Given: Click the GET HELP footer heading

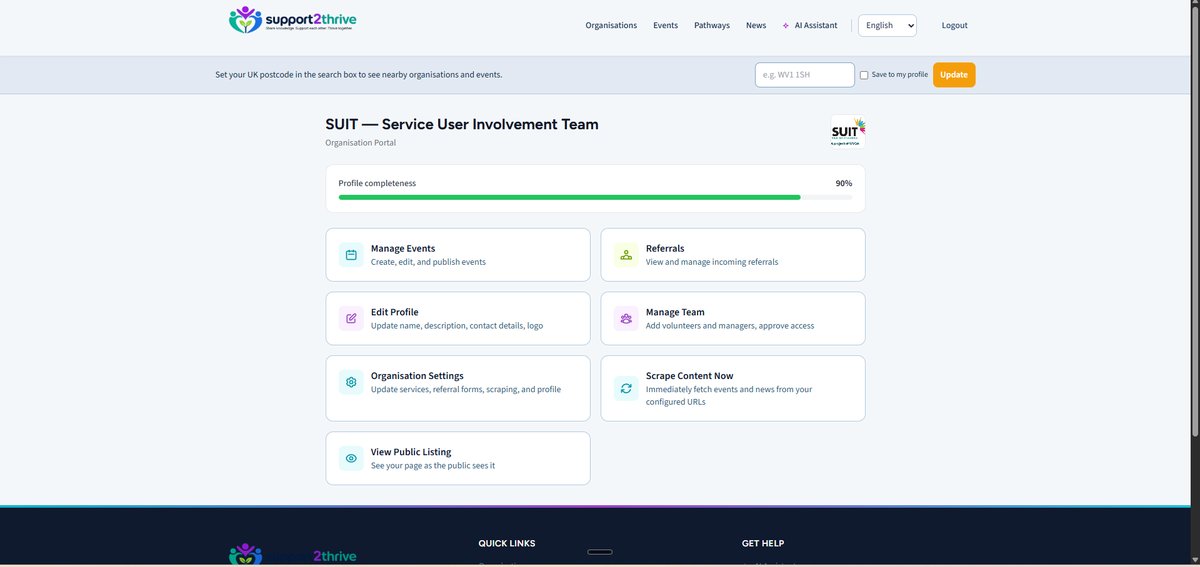Looking at the screenshot, I should click(x=763, y=544).
